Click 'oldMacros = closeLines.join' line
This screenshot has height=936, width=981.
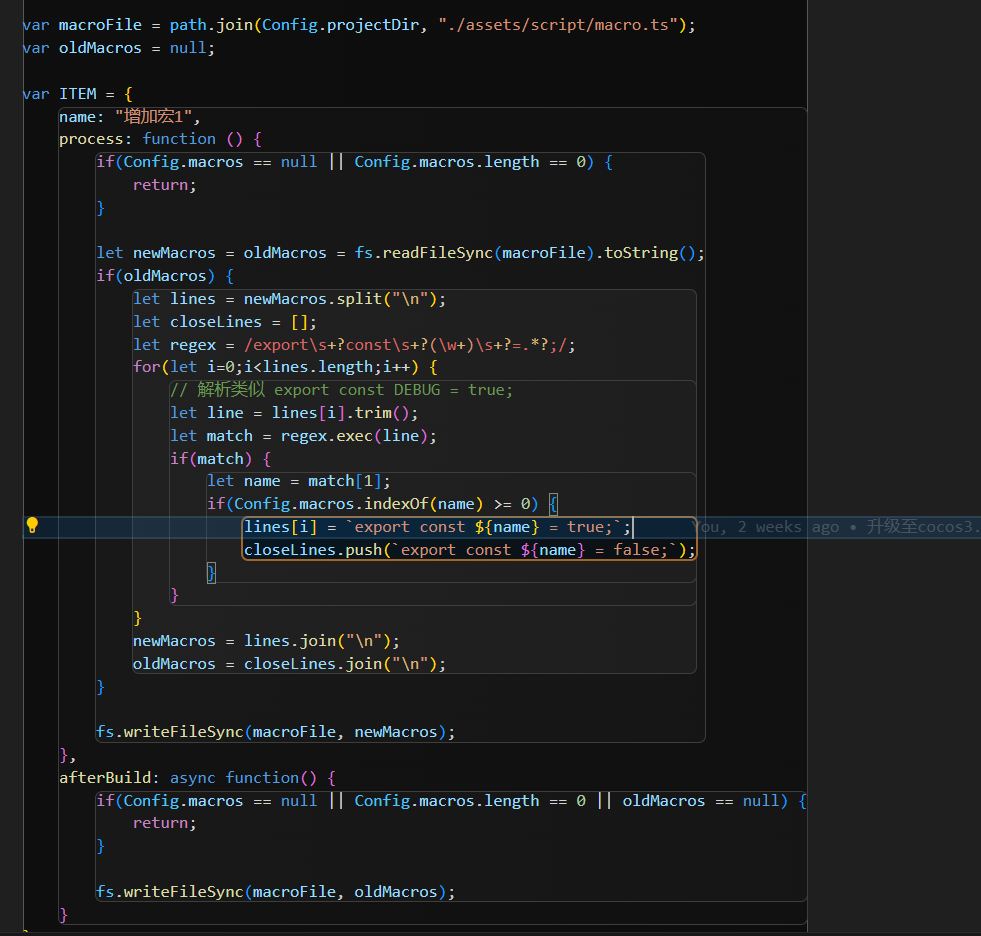289,664
